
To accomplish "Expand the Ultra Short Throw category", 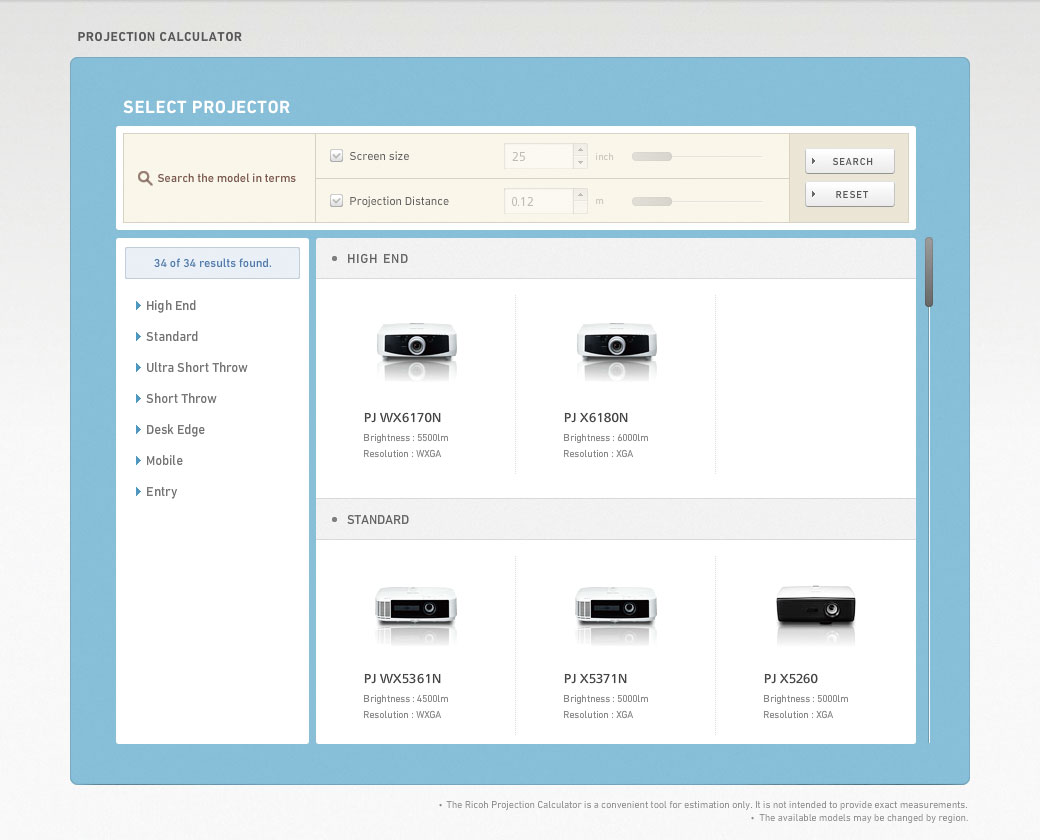I will point(197,367).
